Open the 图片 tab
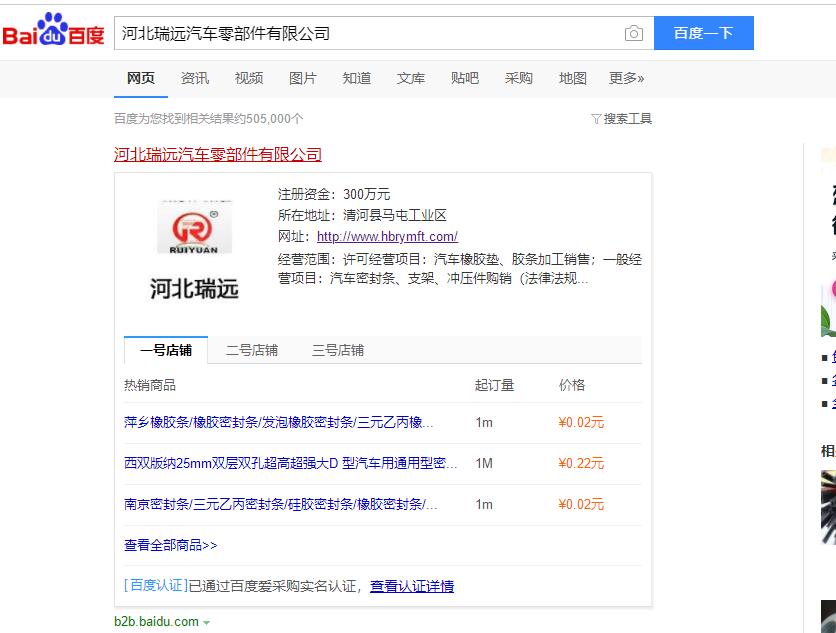 303,78
